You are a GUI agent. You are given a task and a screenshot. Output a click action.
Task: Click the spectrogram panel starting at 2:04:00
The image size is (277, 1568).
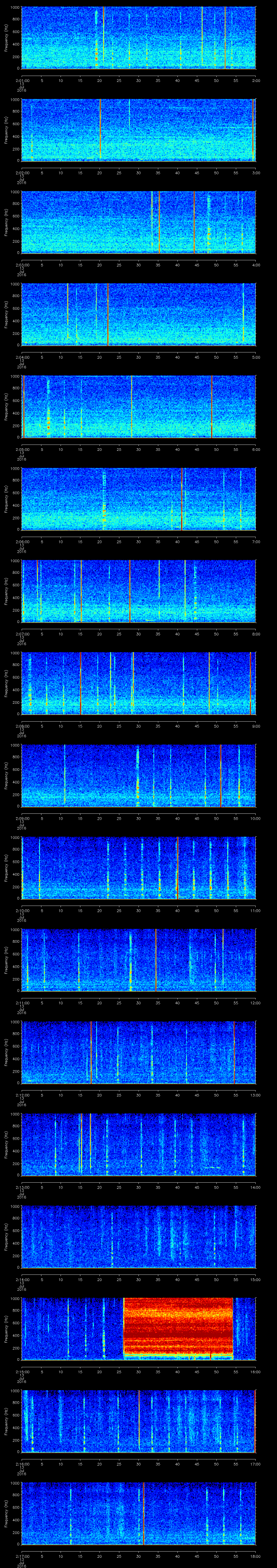[139, 315]
